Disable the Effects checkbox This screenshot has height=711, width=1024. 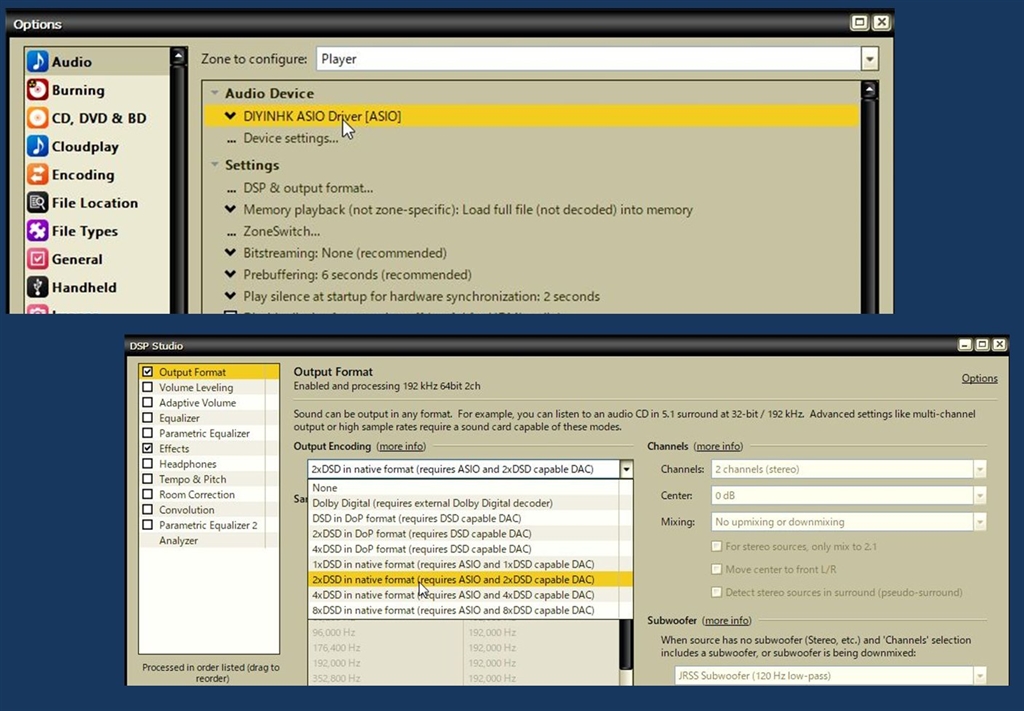(148, 449)
